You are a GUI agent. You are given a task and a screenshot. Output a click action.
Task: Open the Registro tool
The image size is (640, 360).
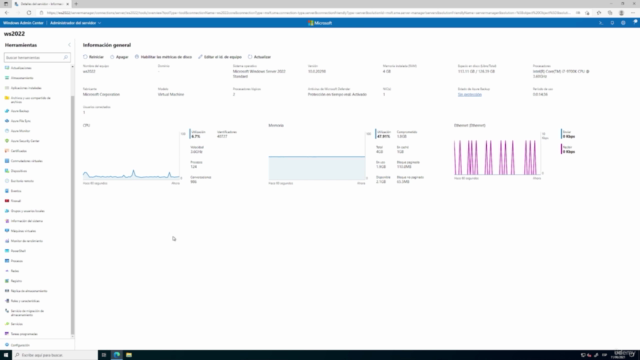[x=16, y=281]
